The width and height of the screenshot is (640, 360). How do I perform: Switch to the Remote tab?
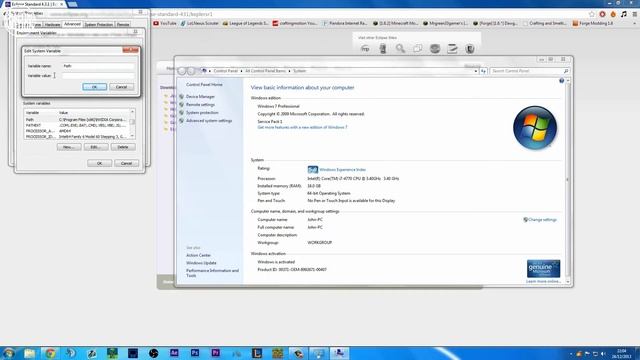tap(123, 24)
